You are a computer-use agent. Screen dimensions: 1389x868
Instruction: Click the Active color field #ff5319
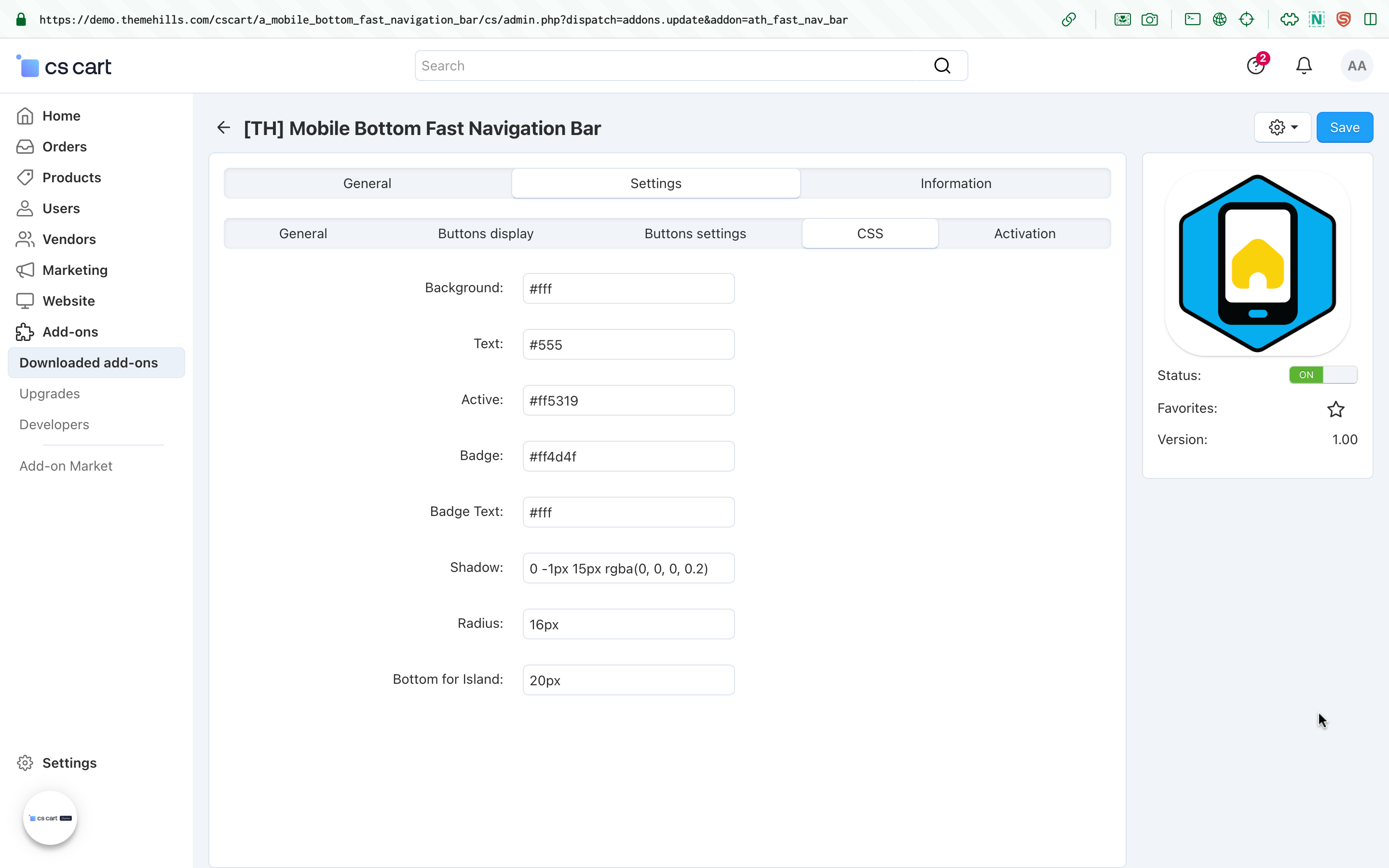[628, 400]
